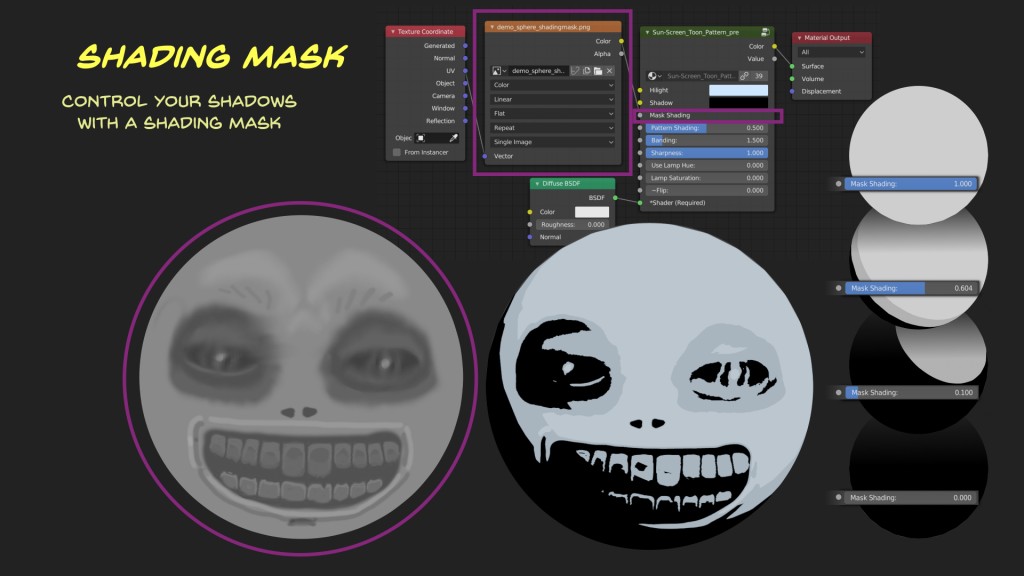Enable the From Instancer checkbox
1024x576 pixels.
pyautogui.click(x=397, y=152)
